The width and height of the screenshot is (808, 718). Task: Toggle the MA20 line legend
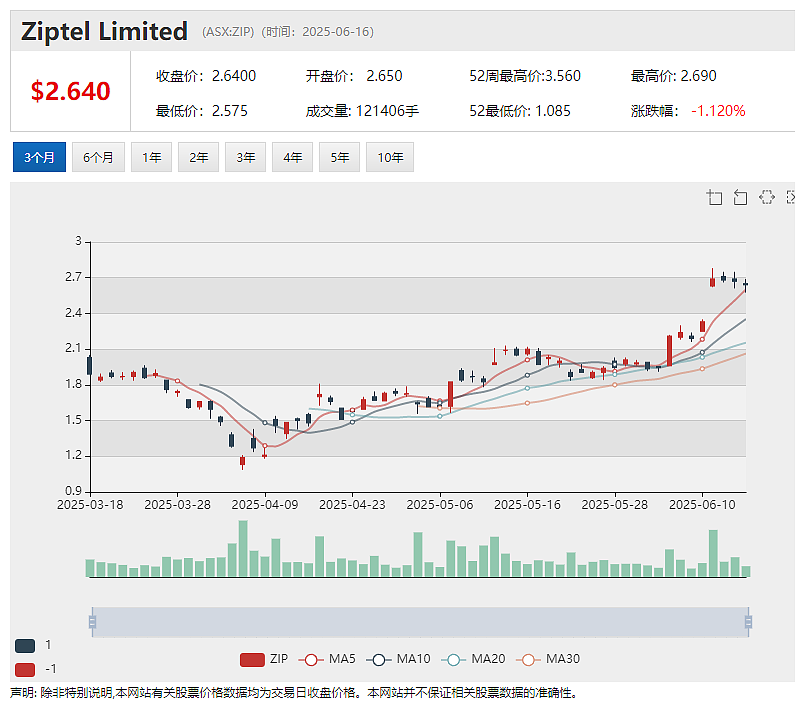pyautogui.click(x=473, y=659)
